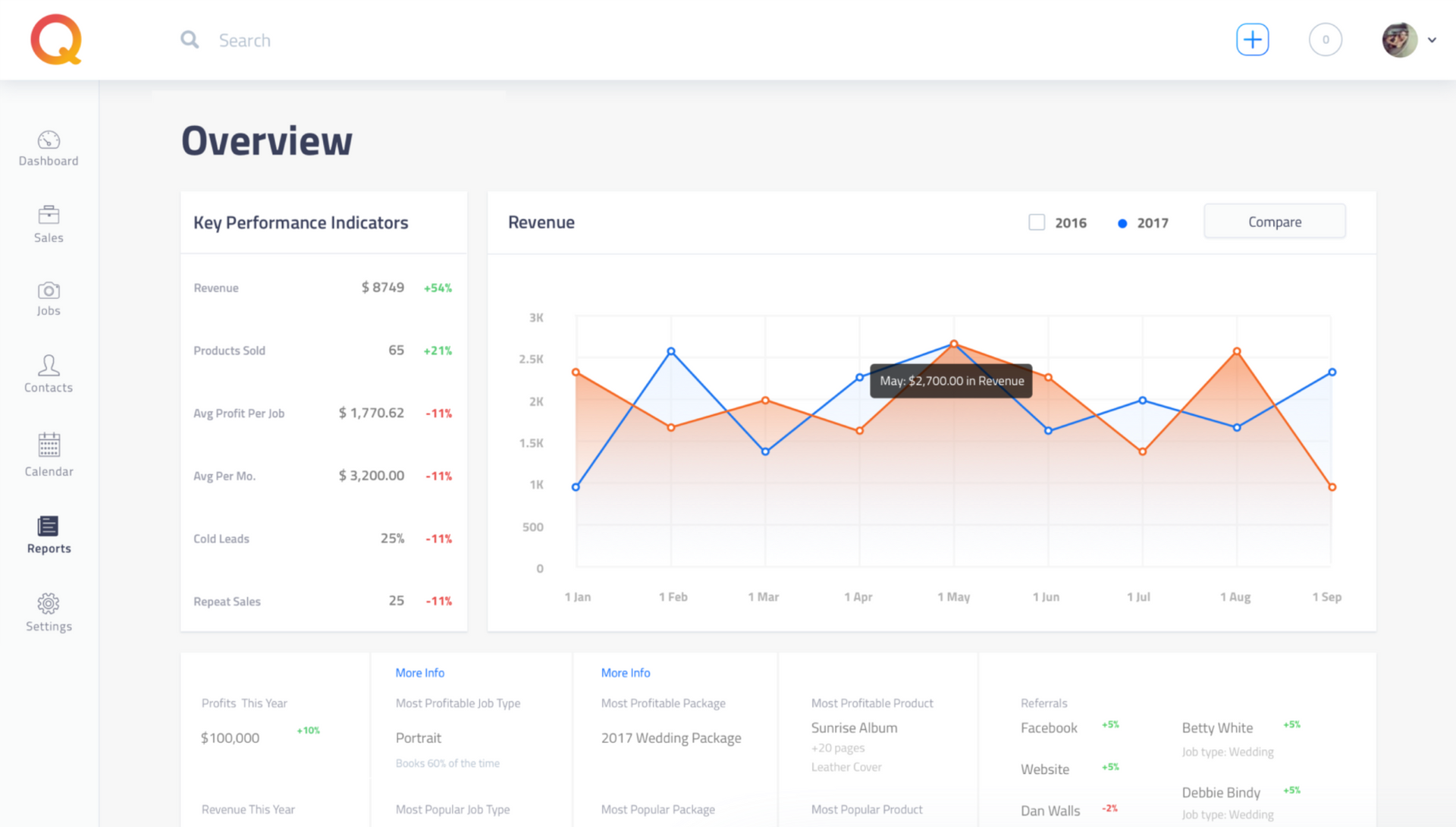Click the Compare button
Image resolution: width=1456 pixels, height=827 pixels.
pyautogui.click(x=1274, y=221)
